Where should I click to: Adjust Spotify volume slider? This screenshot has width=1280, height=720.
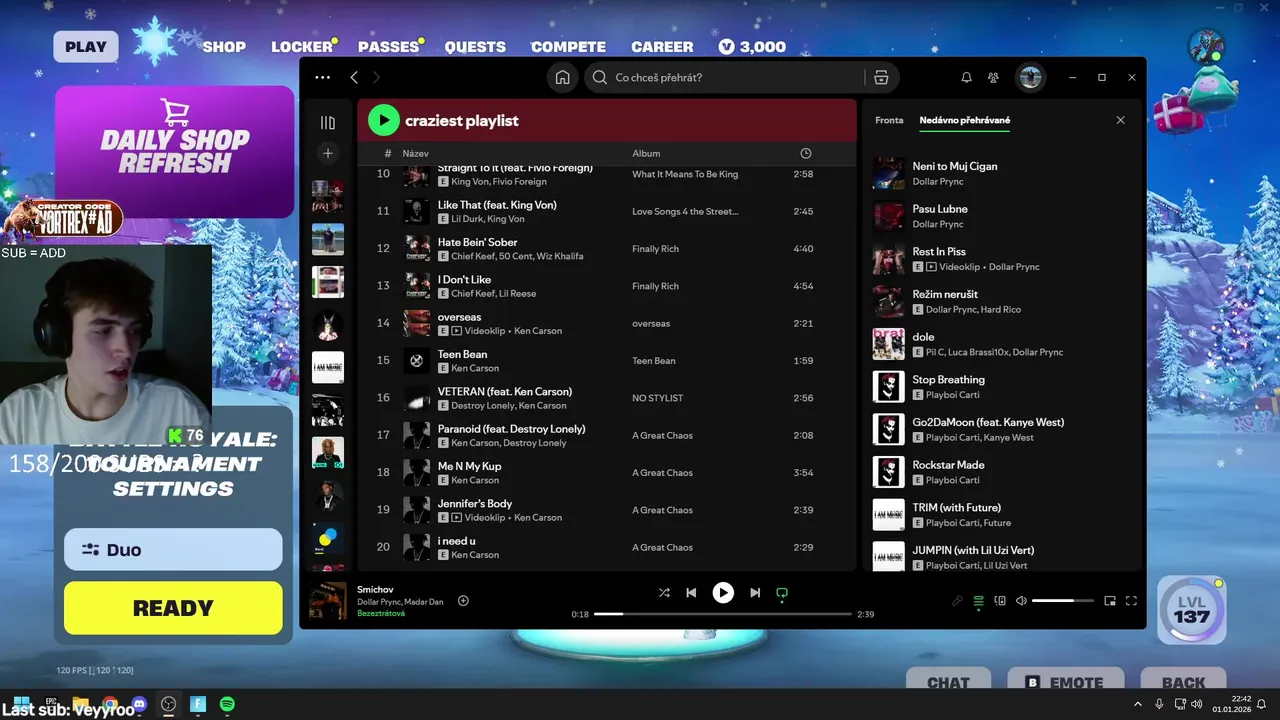coord(1061,601)
